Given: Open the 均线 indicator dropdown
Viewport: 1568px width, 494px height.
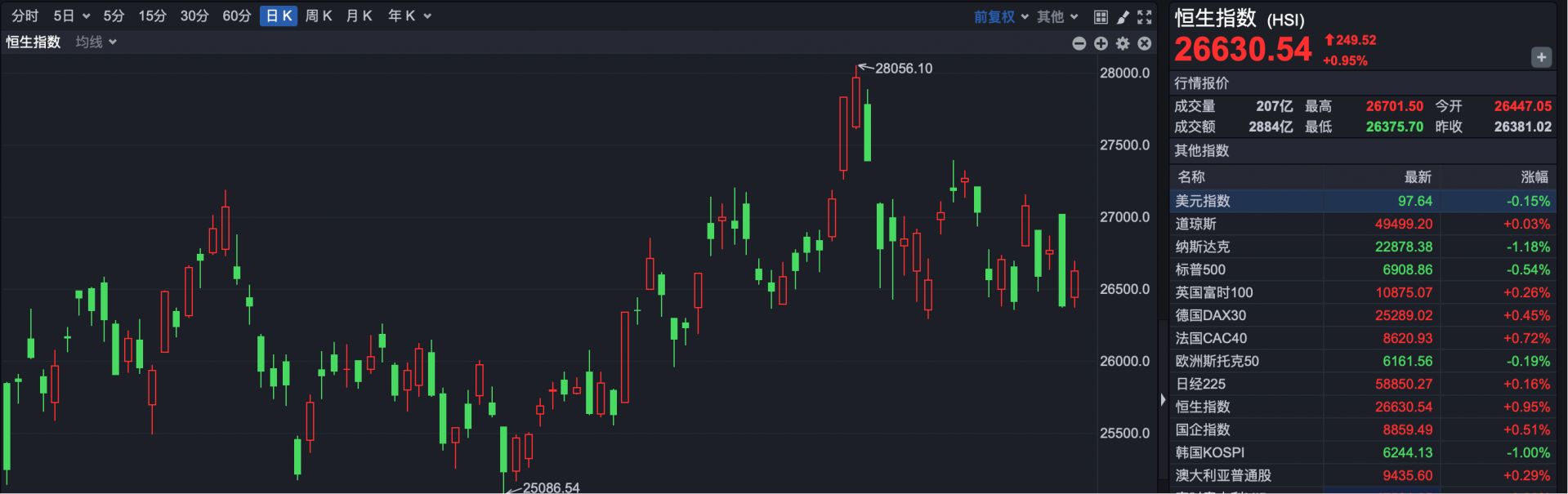Looking at the screenshot, I should coord(96,42).
